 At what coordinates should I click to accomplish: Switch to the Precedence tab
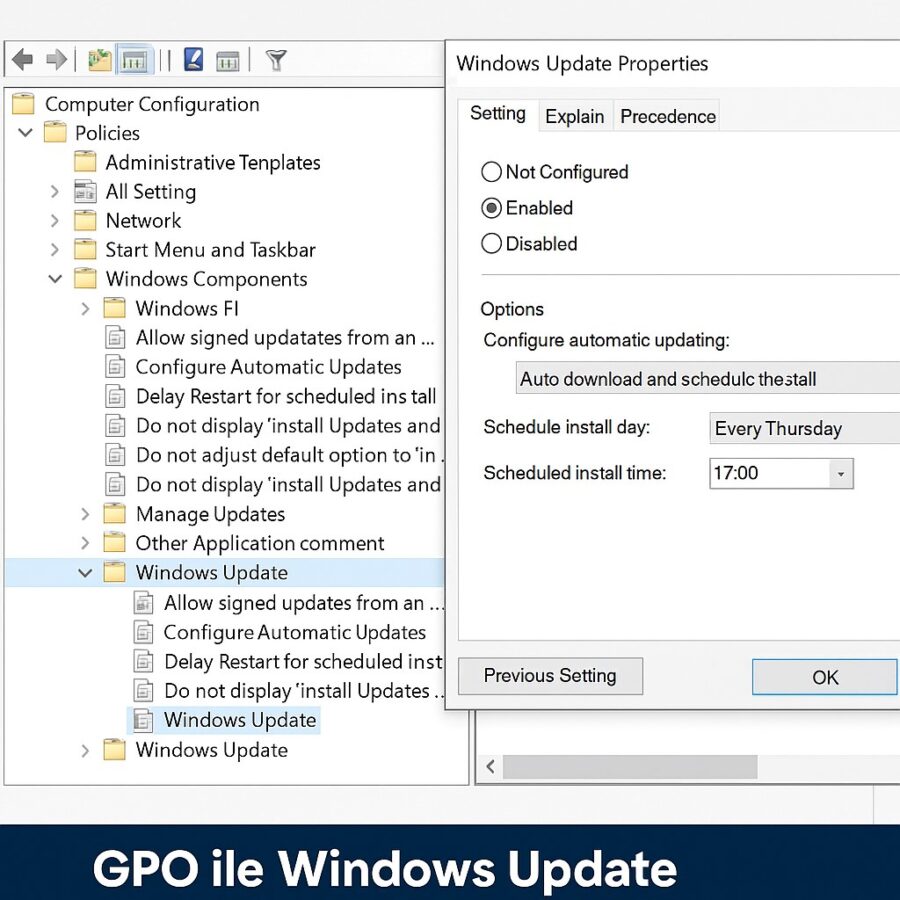click(x=668, y=117)
